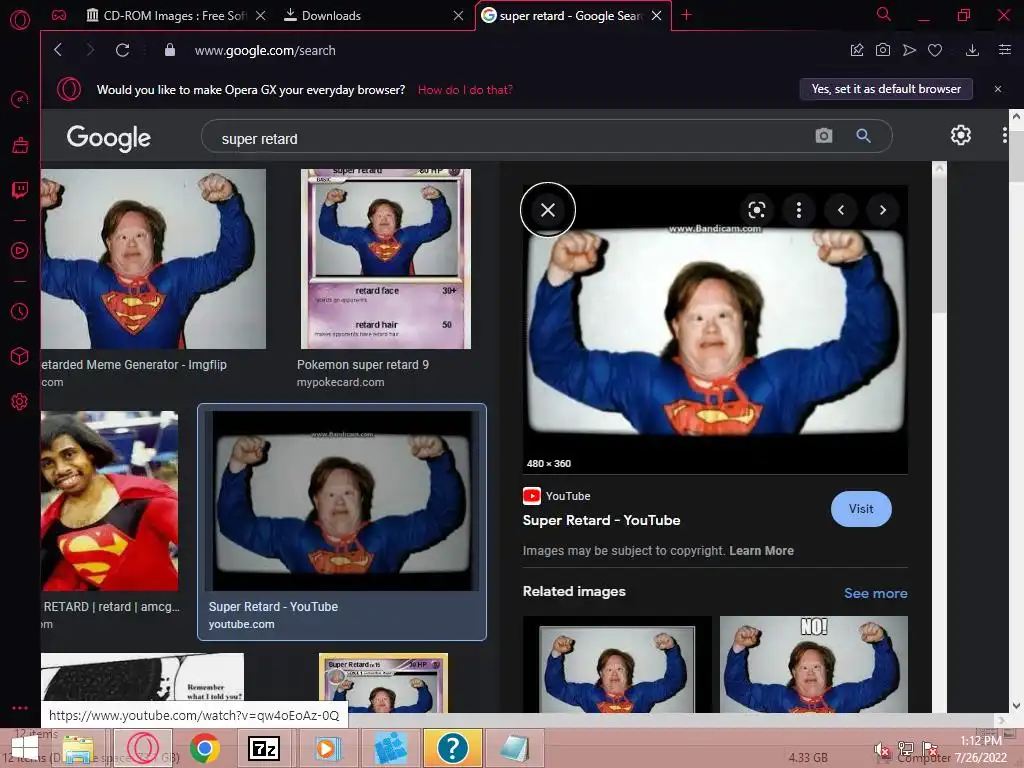1024x768 pixels.
Task: Open sidebar setup three-dots at bottom
Action: (x=20, y=708)
